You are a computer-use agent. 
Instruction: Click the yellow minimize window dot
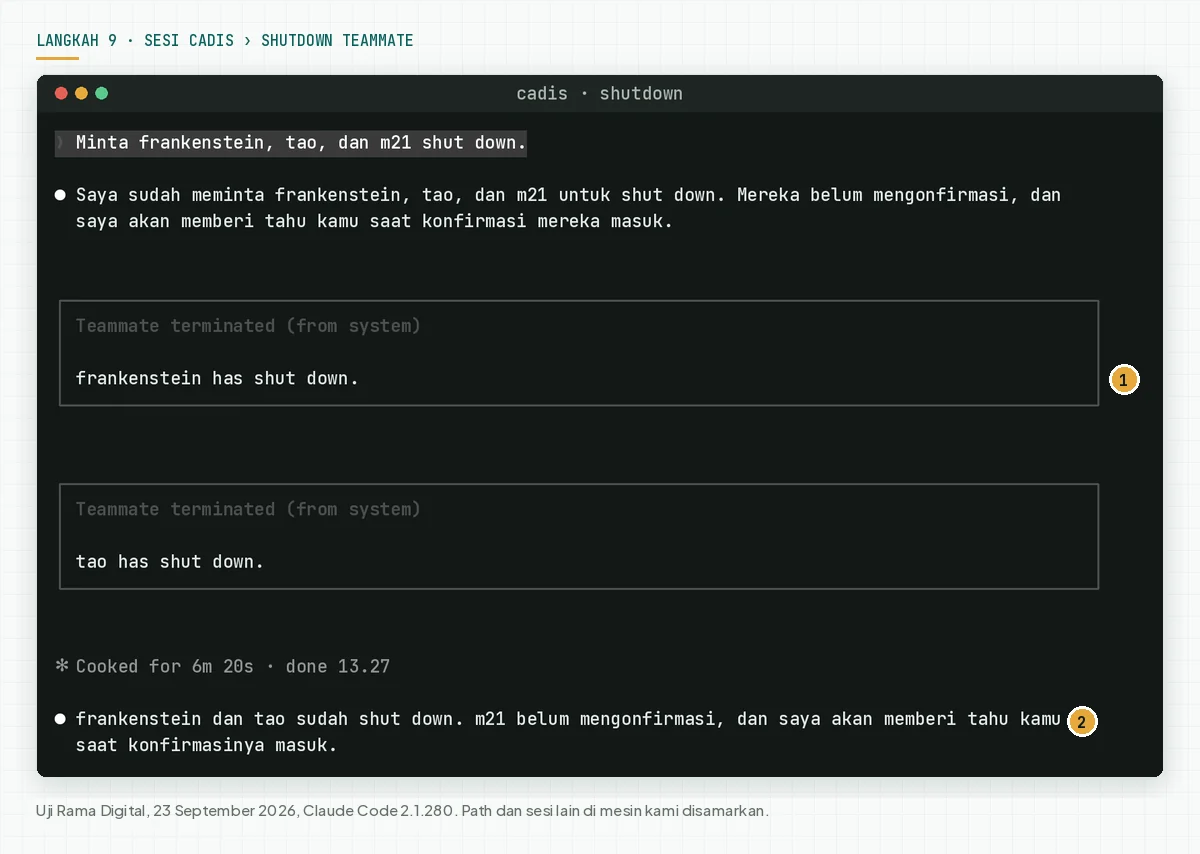[x=81, y=94]
